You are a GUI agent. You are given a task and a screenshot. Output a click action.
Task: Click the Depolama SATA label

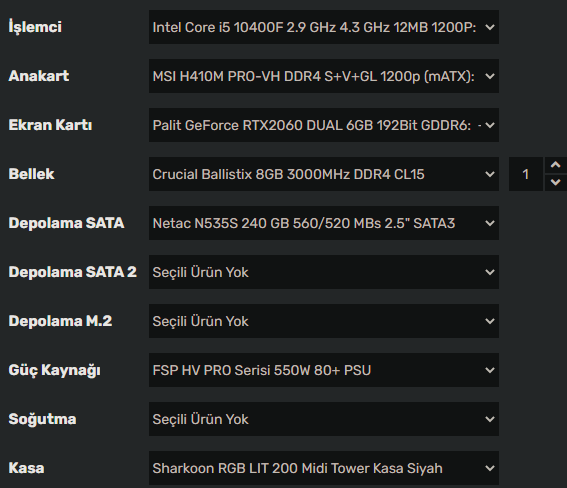click(66, 223)
